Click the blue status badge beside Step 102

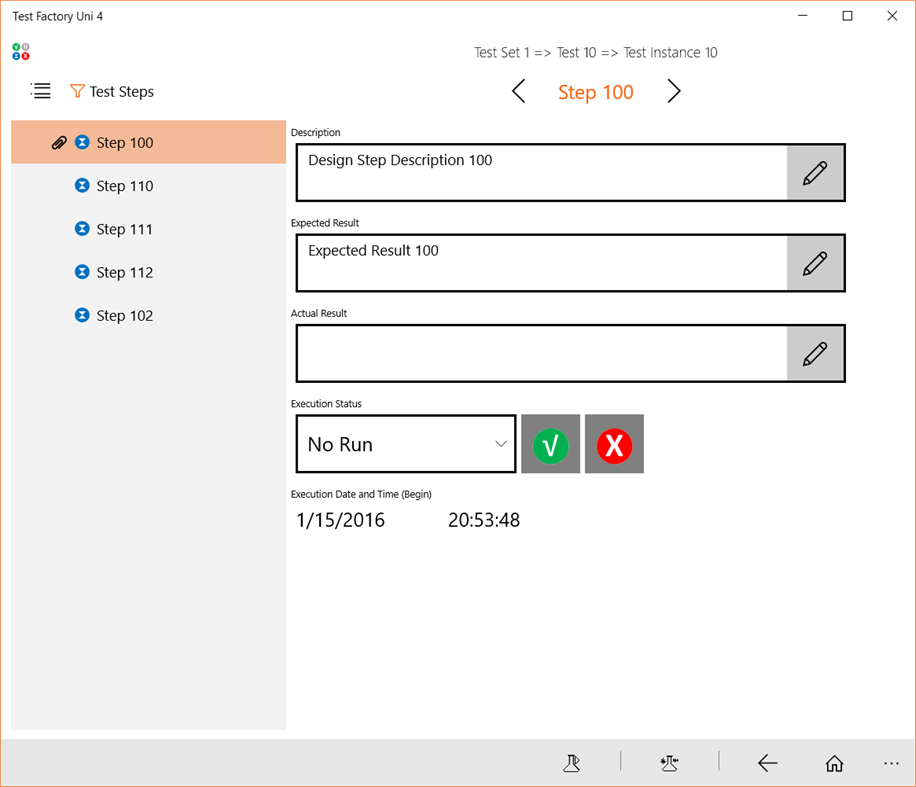click(x=81, y=314)
